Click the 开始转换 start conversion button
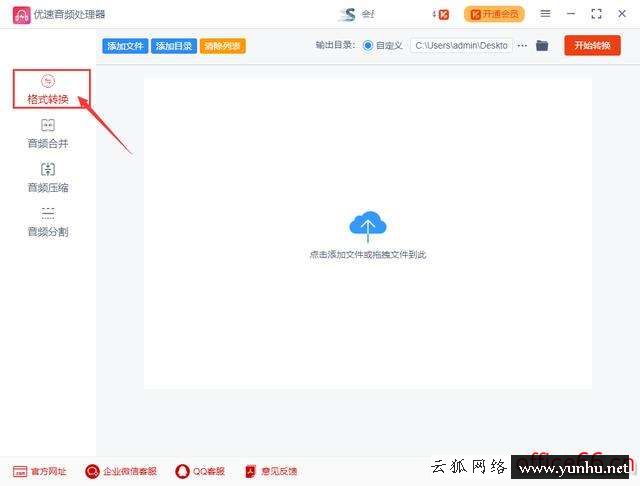This screenshot has width=640, height=486. 592,45
